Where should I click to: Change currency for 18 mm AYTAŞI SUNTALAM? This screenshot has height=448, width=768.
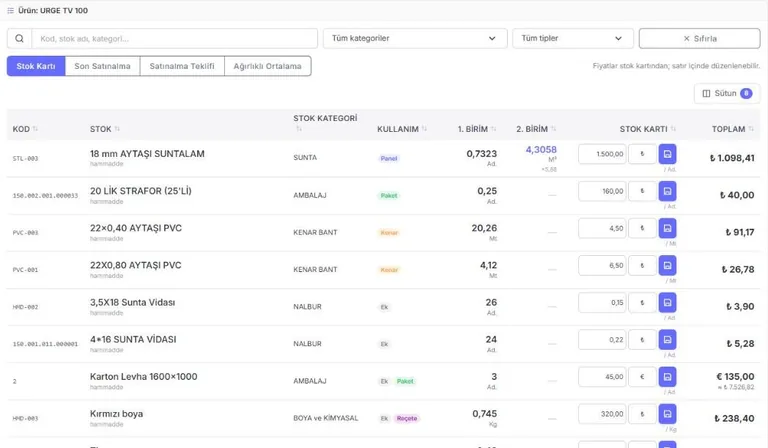[642, 154]
